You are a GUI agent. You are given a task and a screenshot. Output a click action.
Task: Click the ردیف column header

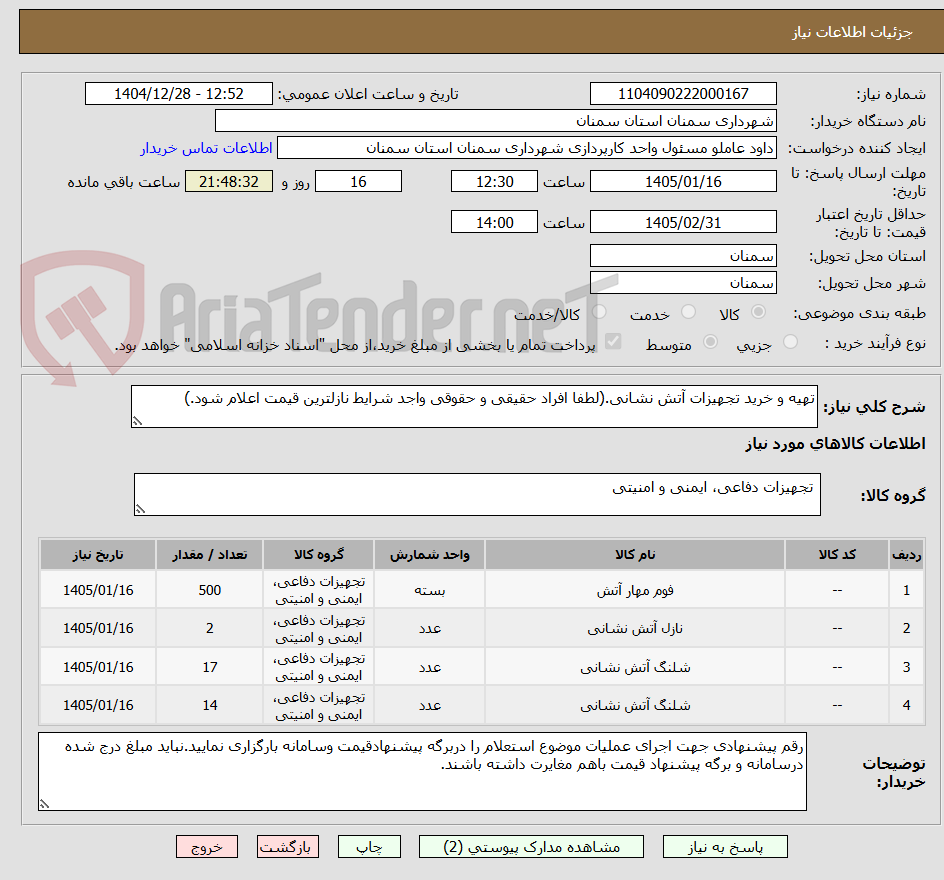(906, 554)
